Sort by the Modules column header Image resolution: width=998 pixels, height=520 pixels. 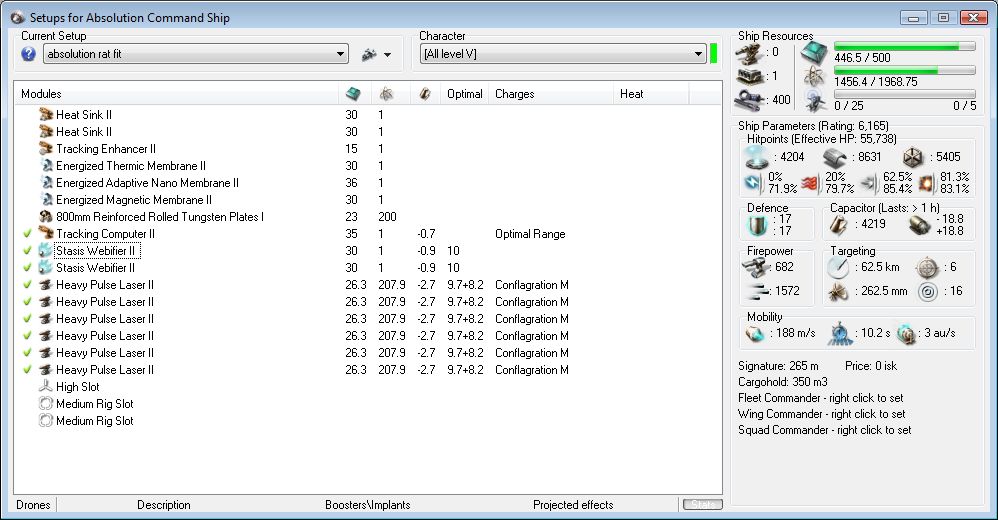[176, 94]
